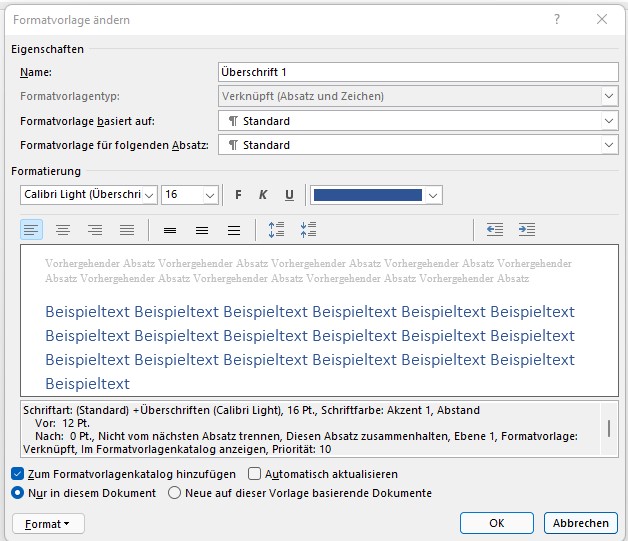Decrease the indent
628x541 pixels.
pyautogui.click(x=495, y=230)
